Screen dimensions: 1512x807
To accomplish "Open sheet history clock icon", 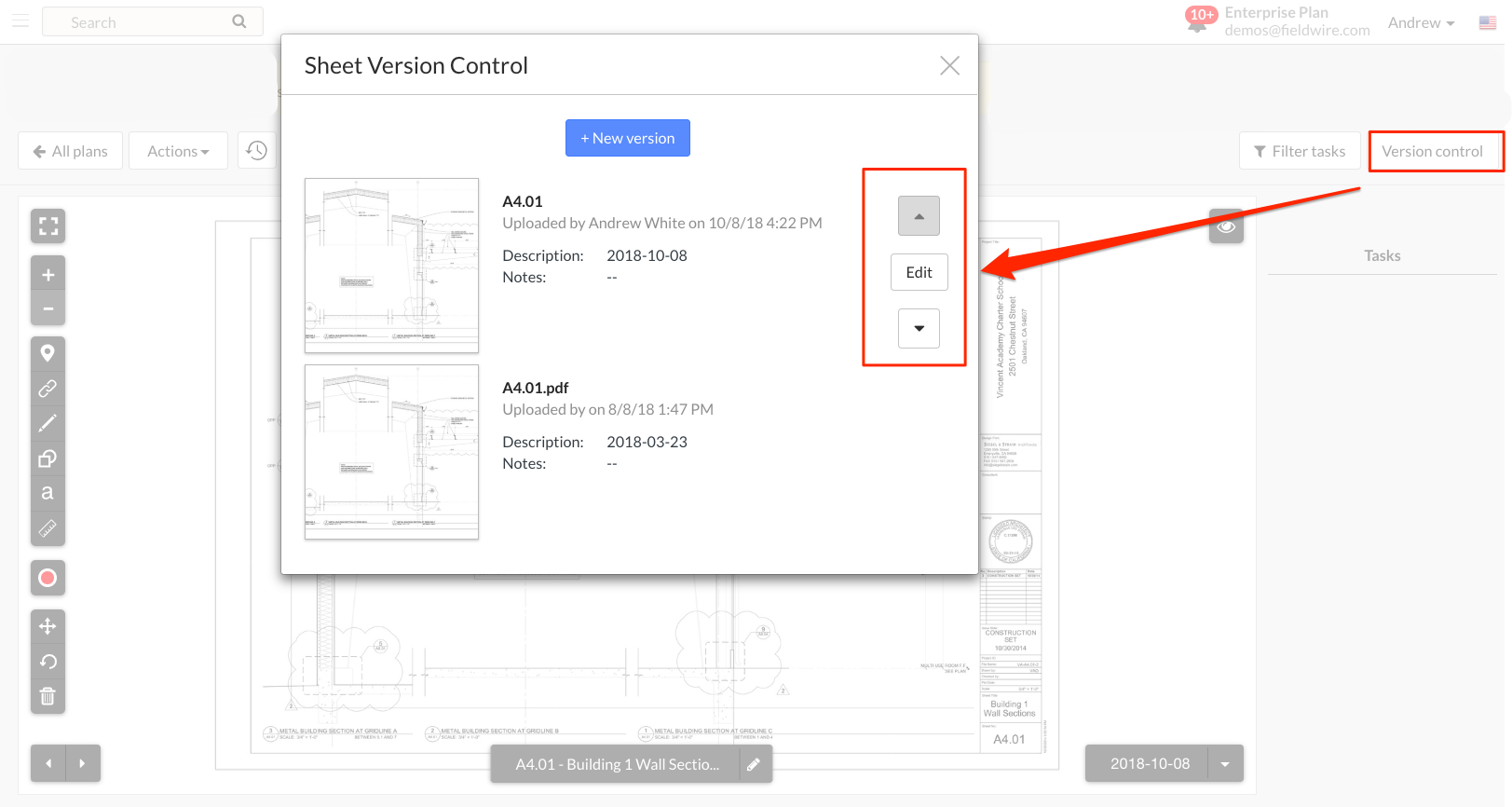I will pyautogui.click(x=257, y=150).
